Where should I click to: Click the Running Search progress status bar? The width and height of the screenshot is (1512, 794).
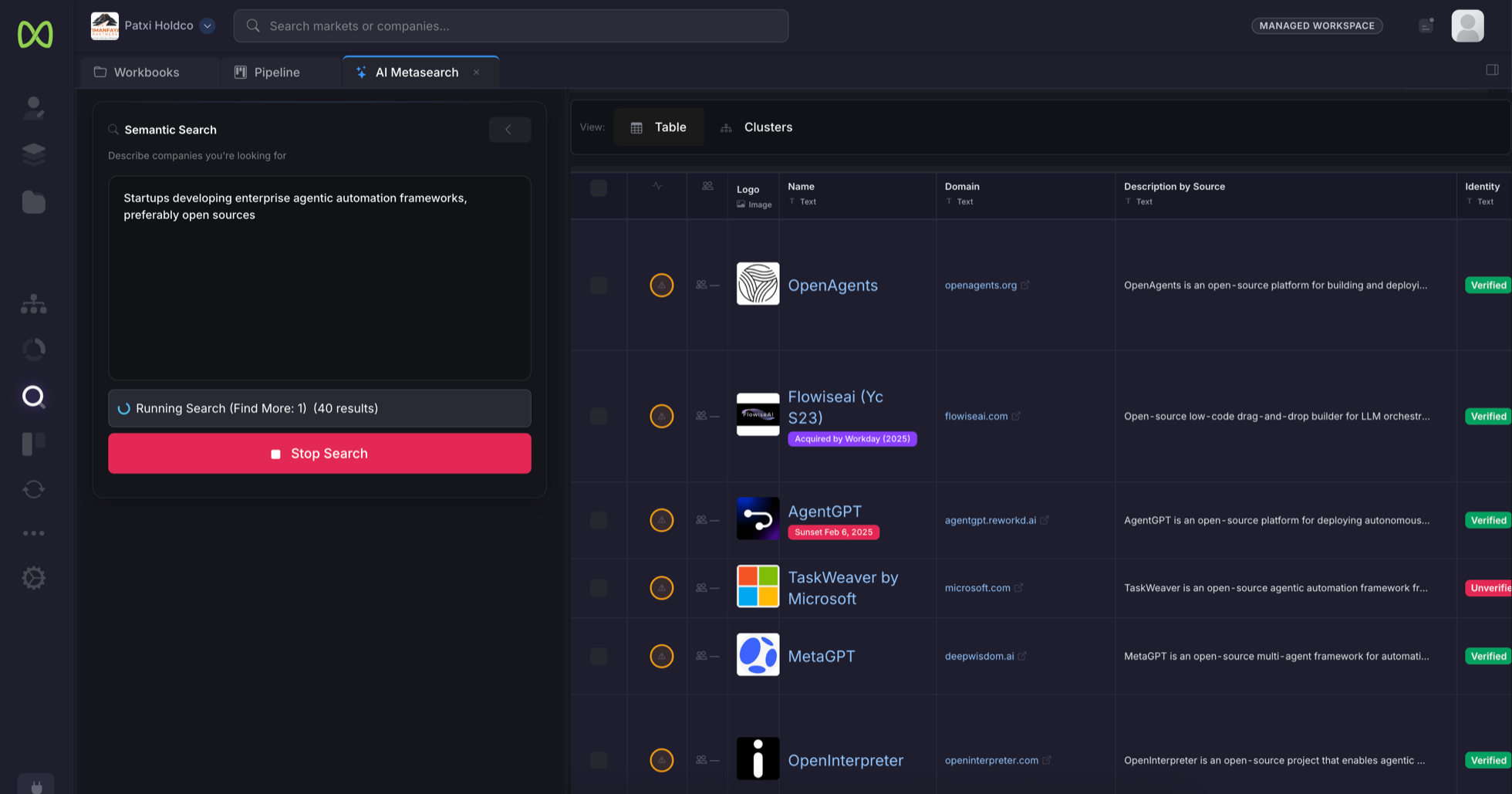[x=319, y=408]
